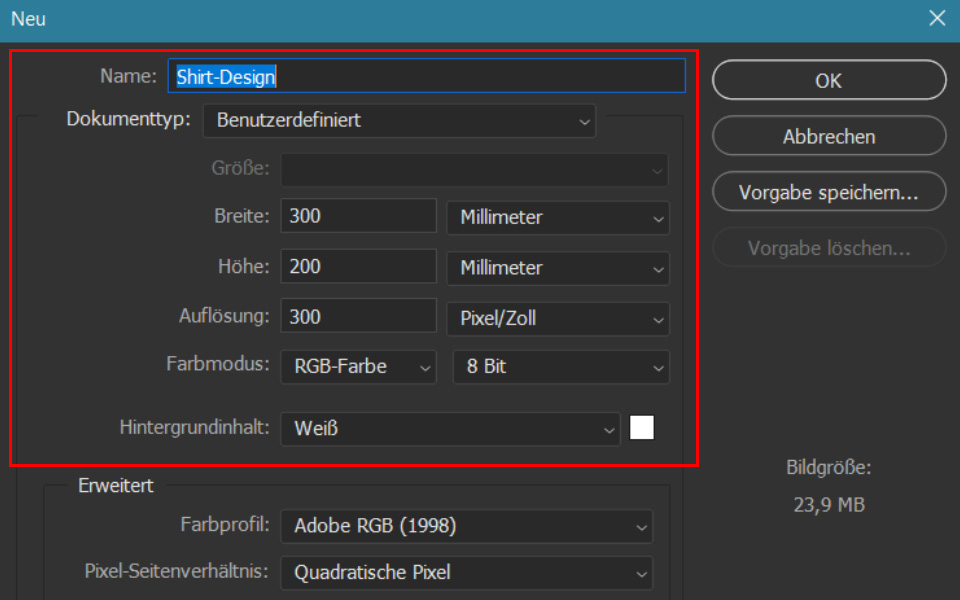Confirm the dialog with the OK button
960x600 pixels.
[829, 80]
